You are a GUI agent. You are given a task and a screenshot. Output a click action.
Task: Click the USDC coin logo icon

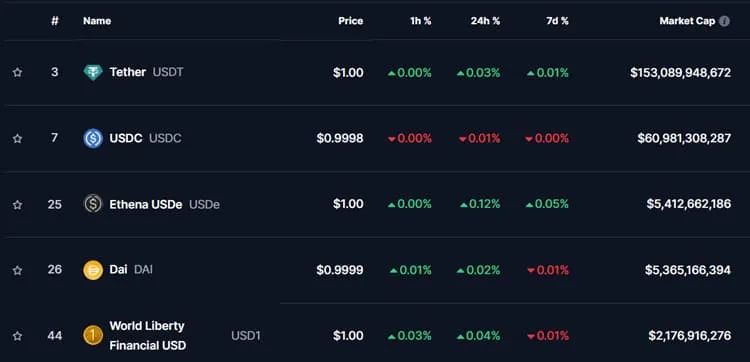93,139
